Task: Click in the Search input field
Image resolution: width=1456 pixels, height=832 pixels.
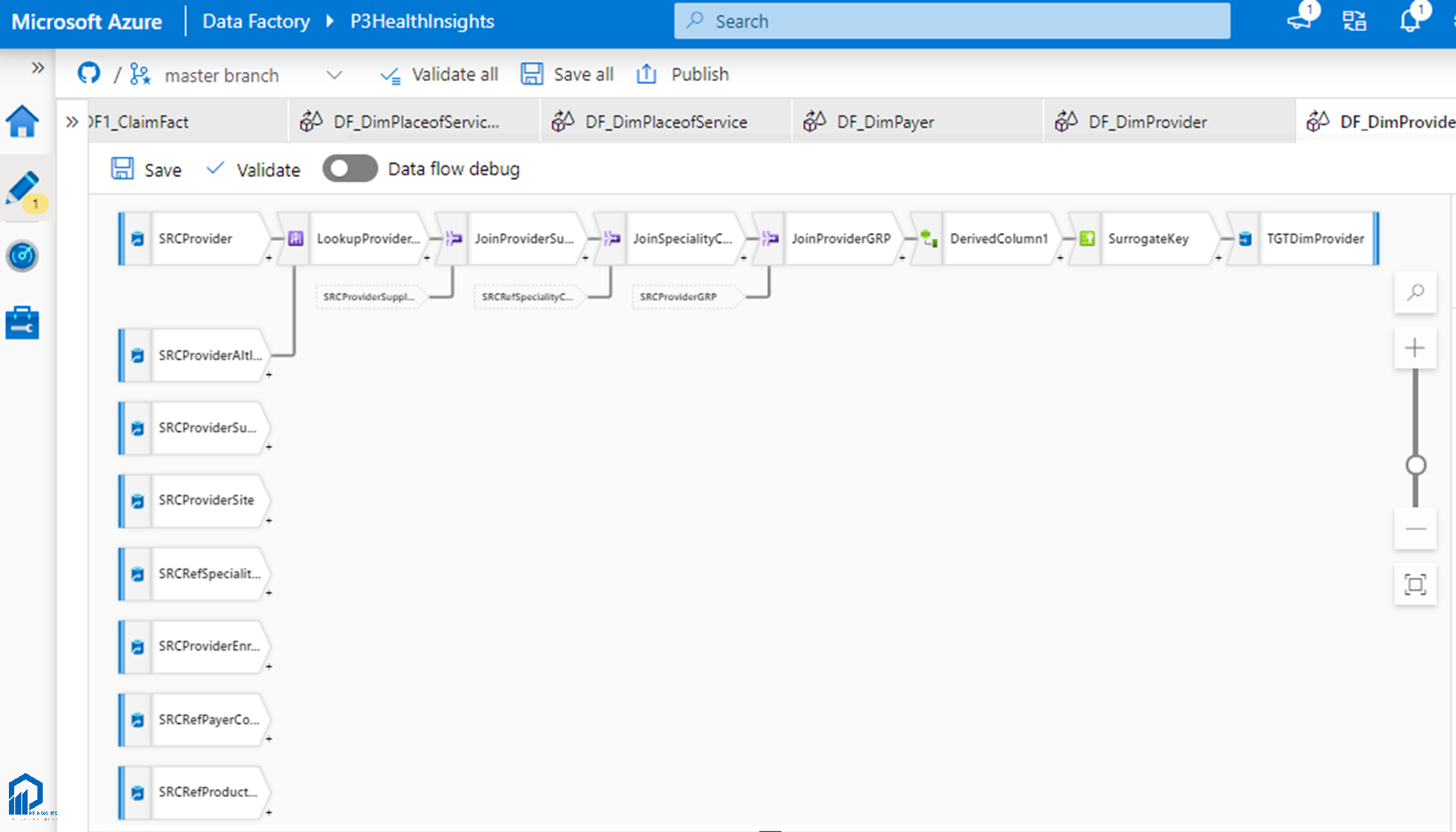Action: click(x=952, y=21)
